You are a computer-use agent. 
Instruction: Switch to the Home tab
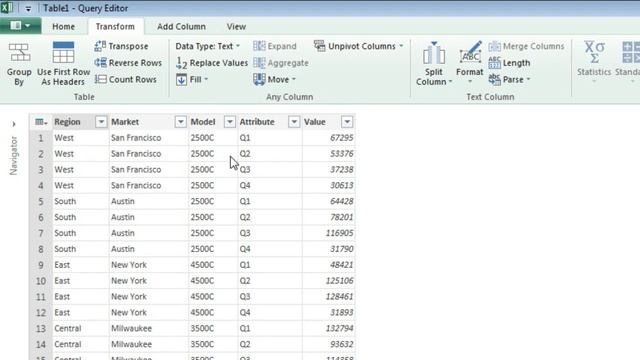[x=63, y=27]
